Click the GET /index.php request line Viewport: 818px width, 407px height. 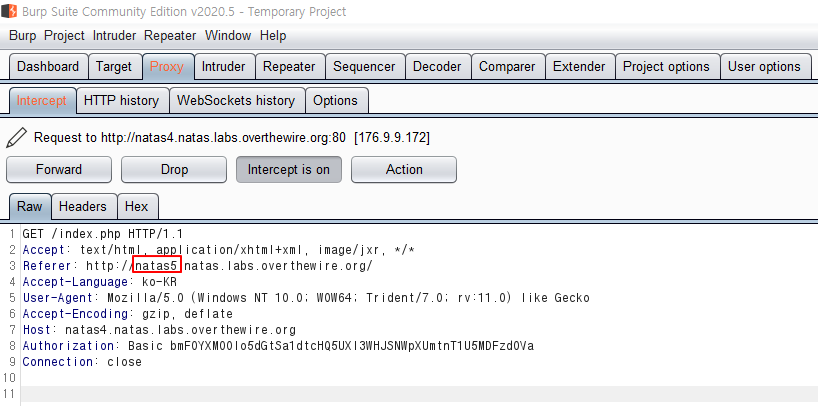coord(103,234)
